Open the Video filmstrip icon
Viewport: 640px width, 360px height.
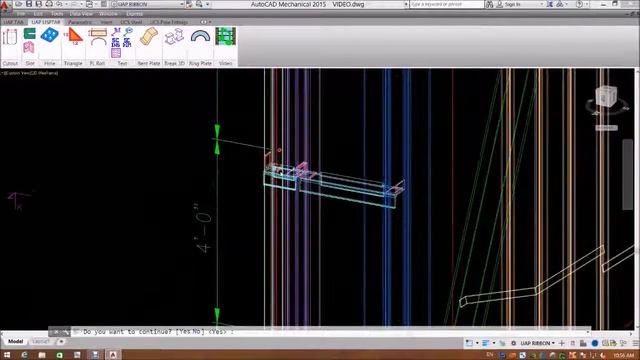click(x=226, y=36)
